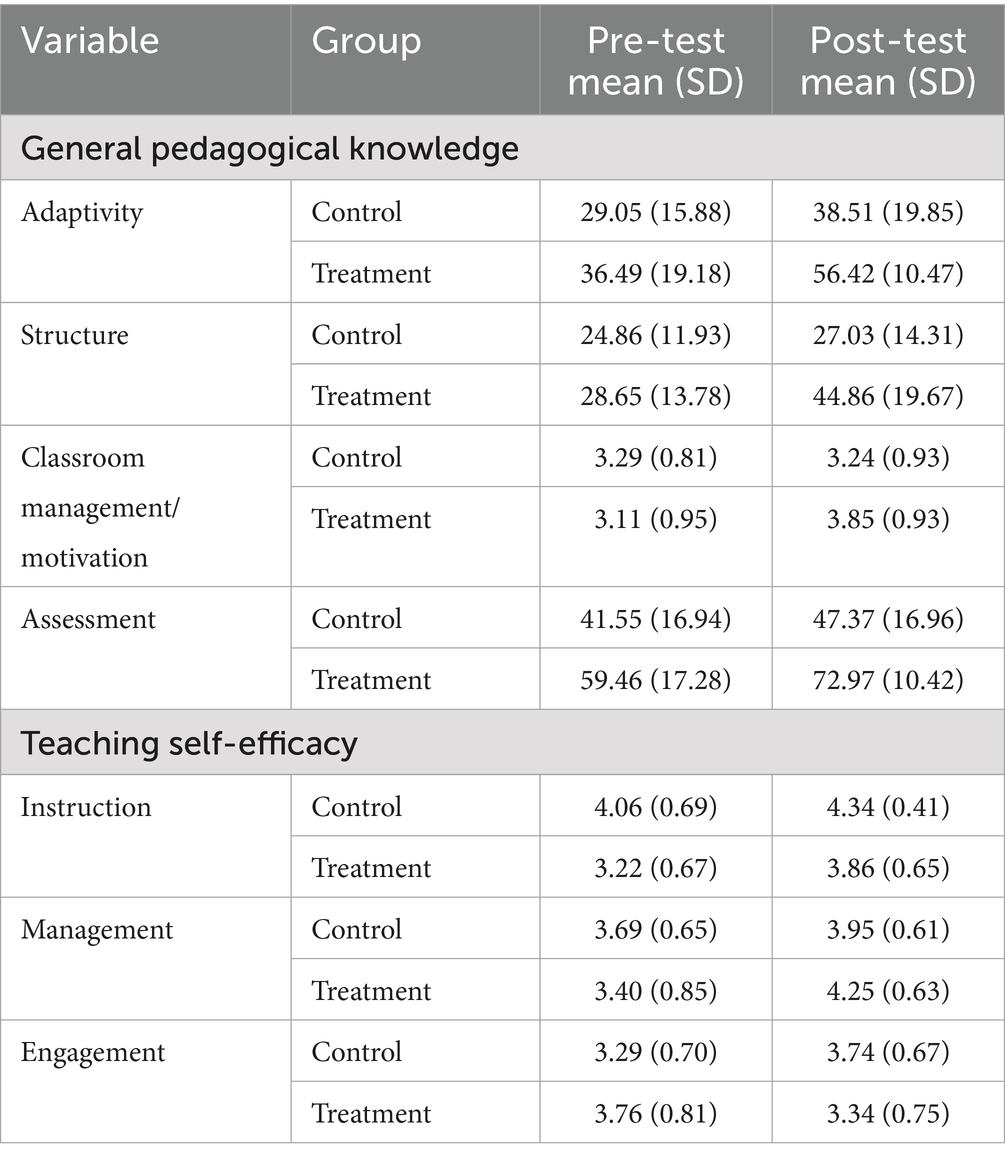Select the cell showing 4.25 (0.63)

pos(888,991)
